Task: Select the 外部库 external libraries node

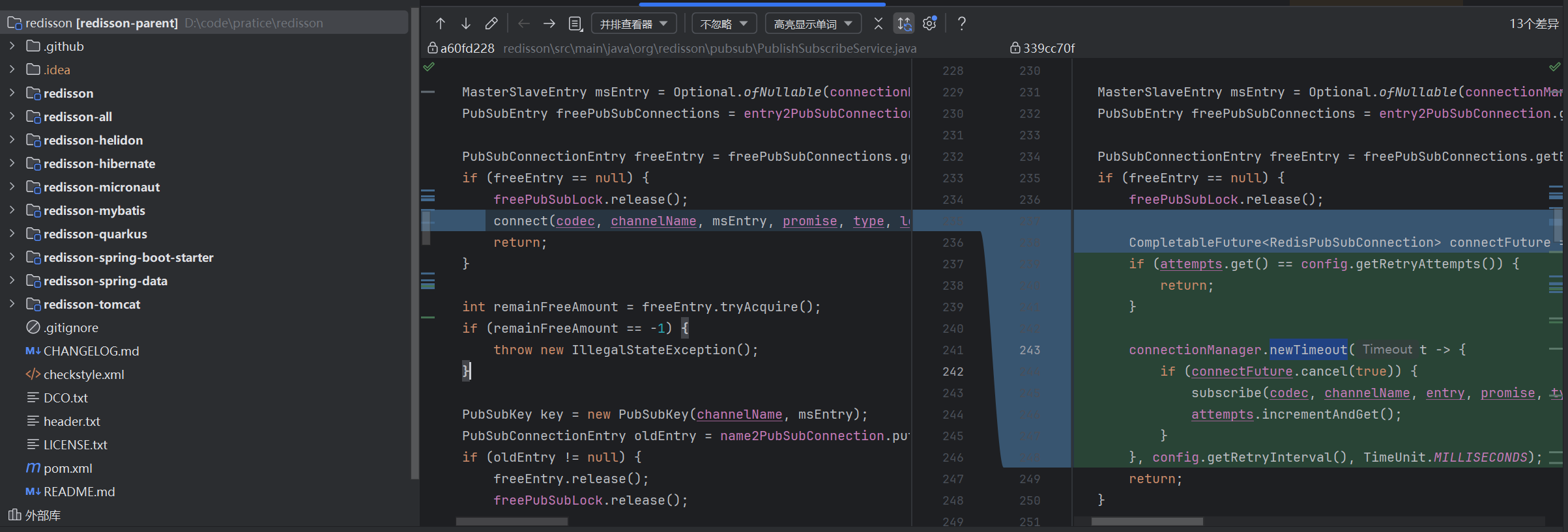Action: coord(43,515)
